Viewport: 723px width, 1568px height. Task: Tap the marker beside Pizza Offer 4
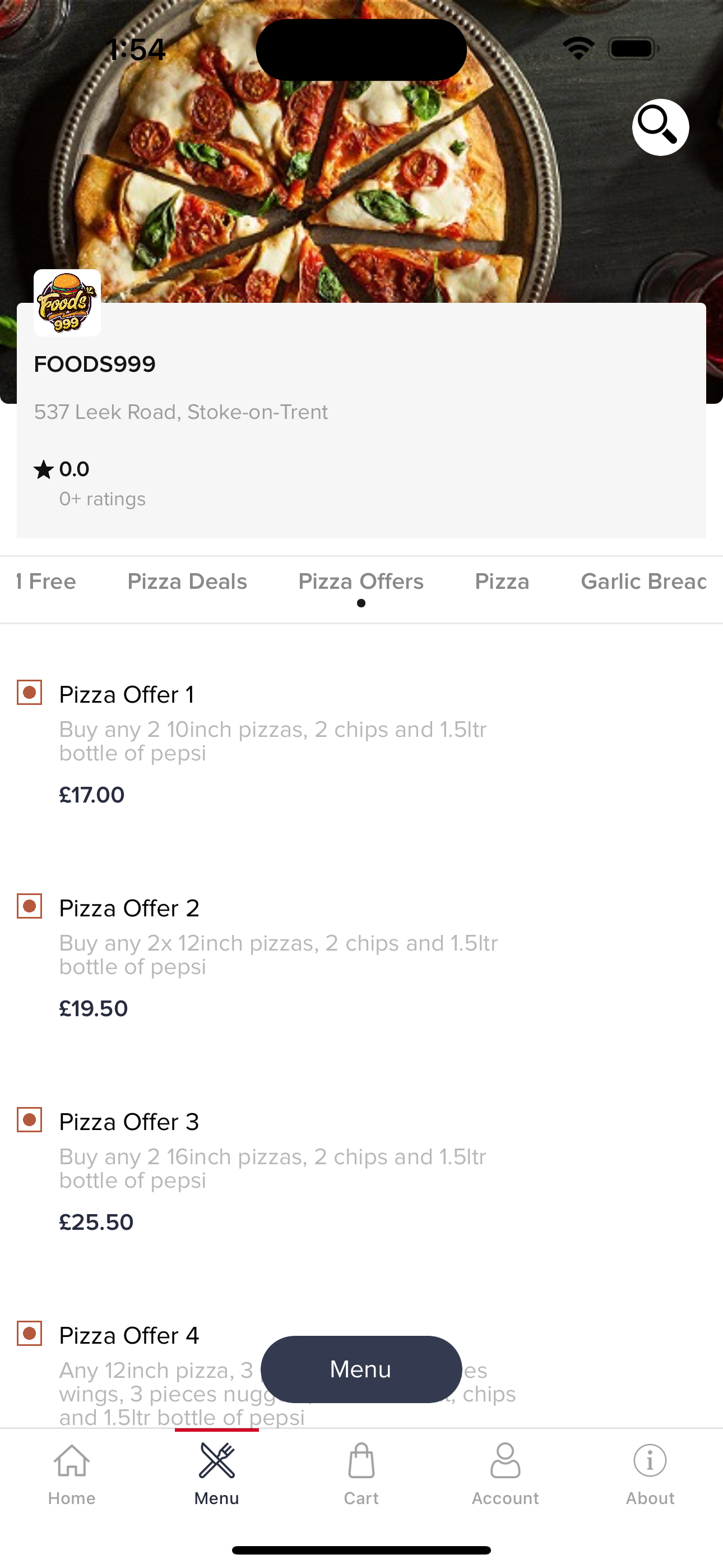tap(29, 1334)
